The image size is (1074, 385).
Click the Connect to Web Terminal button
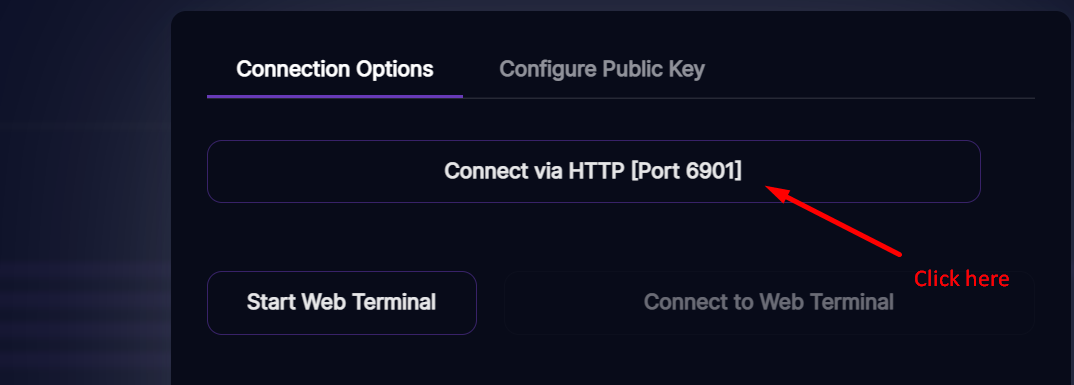click(769, 302)
